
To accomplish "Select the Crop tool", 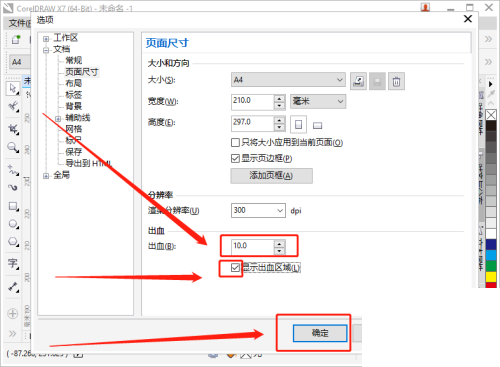I will click(13, 129).
